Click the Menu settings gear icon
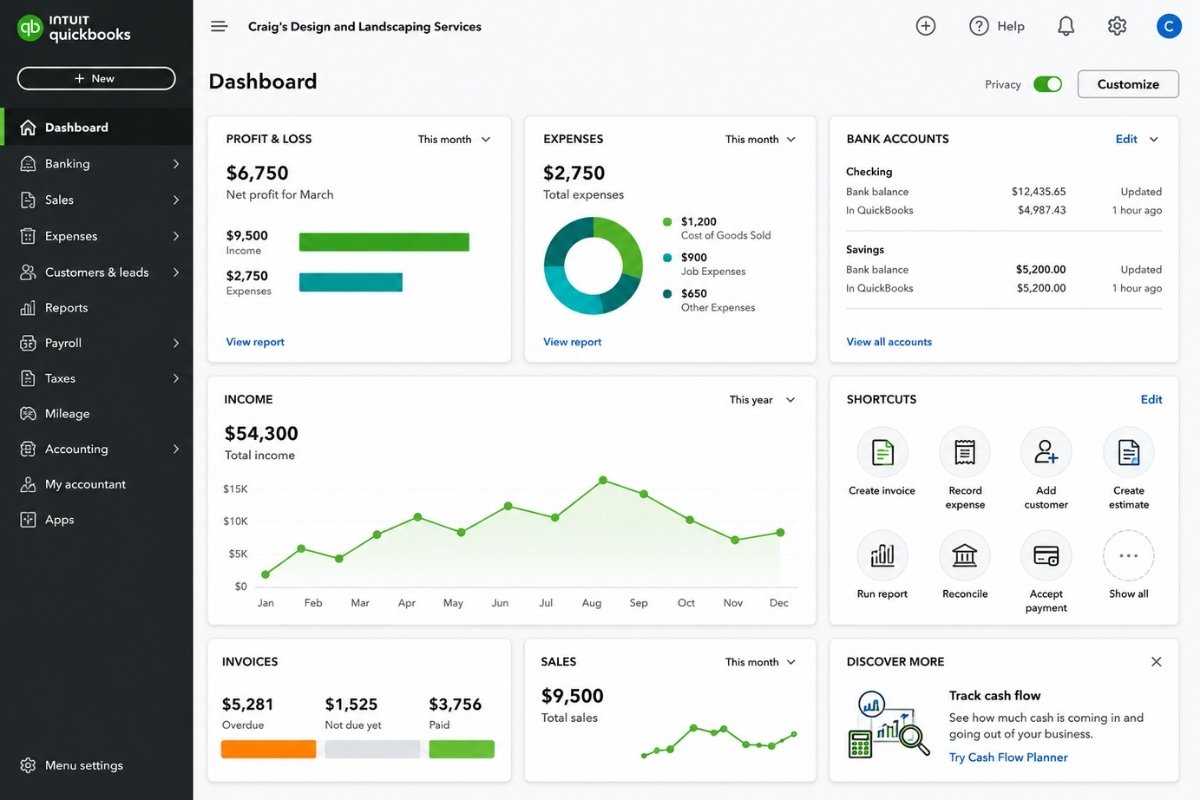The width and height of the screenshot is (1200, 800). point(28,765)
